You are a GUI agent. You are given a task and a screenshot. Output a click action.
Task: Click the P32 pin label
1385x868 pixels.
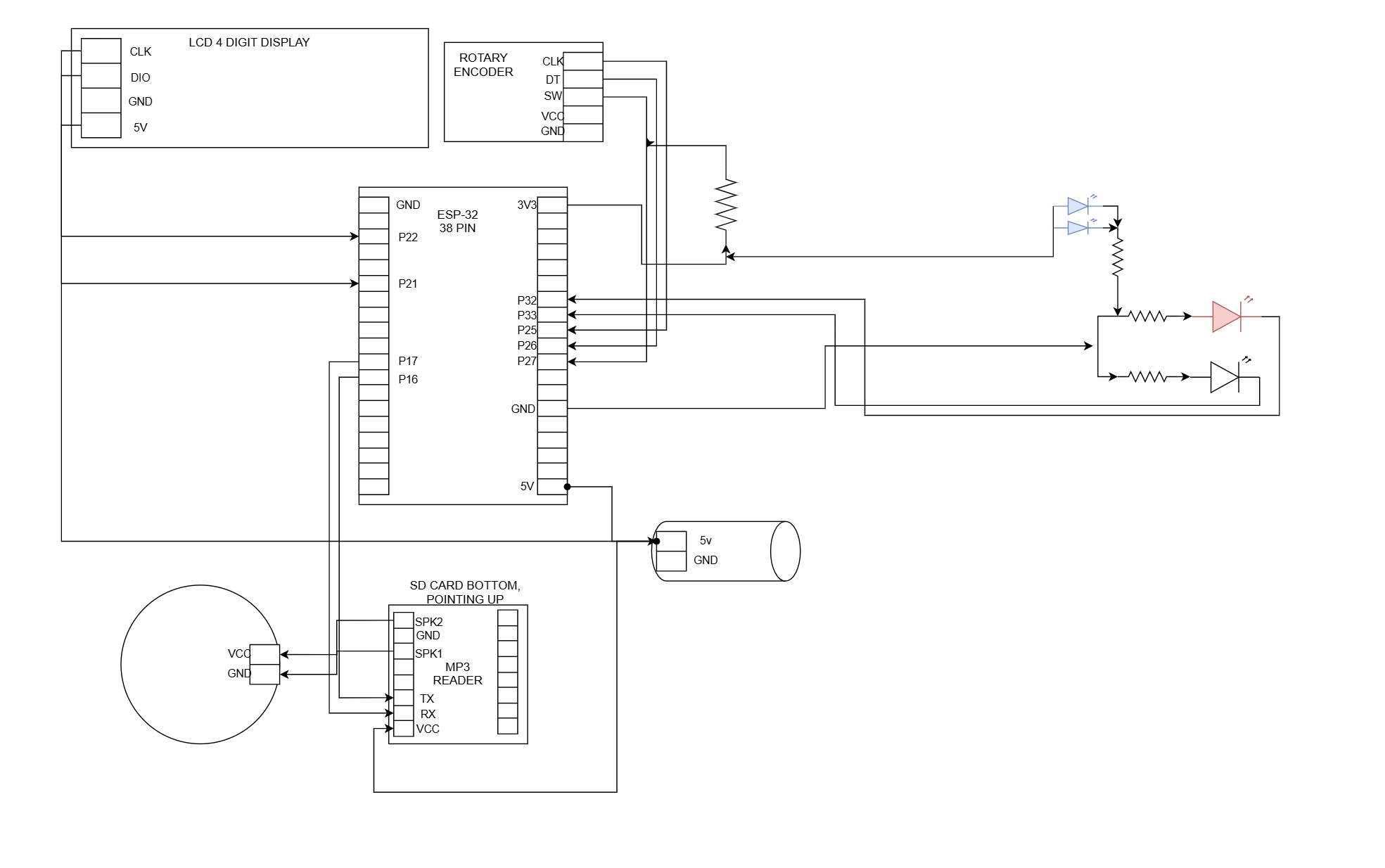(527, 300)
